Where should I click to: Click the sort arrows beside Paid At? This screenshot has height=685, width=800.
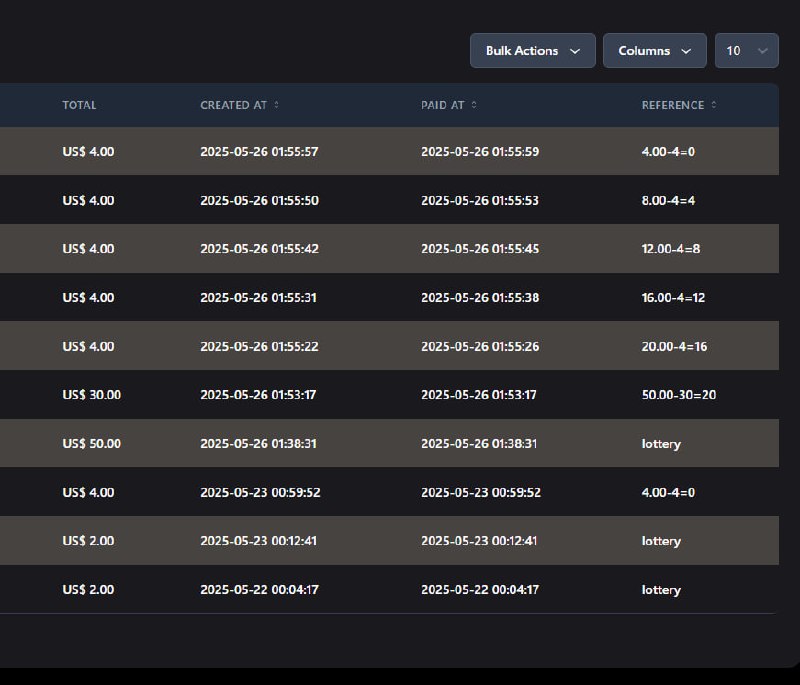pos(474,105)
